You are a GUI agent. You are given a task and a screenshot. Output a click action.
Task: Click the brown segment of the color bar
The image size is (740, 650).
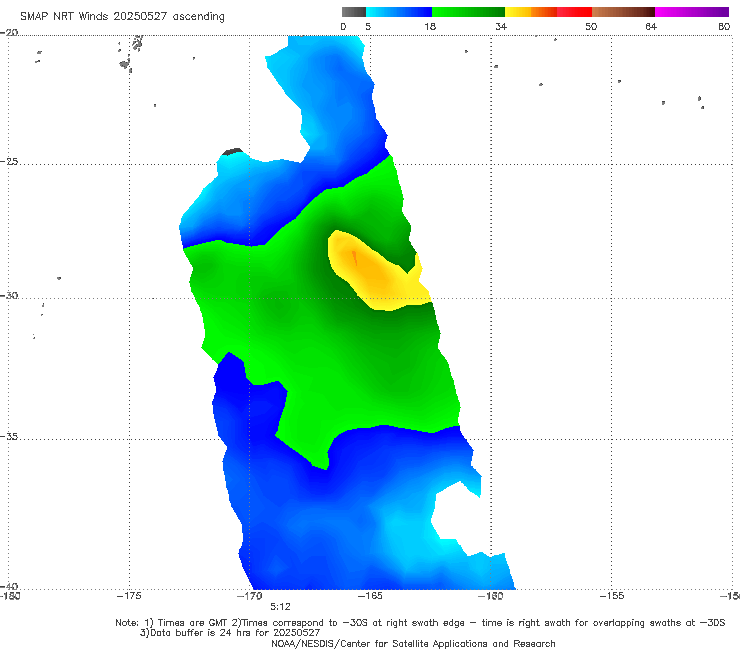(x=623, y=12)
